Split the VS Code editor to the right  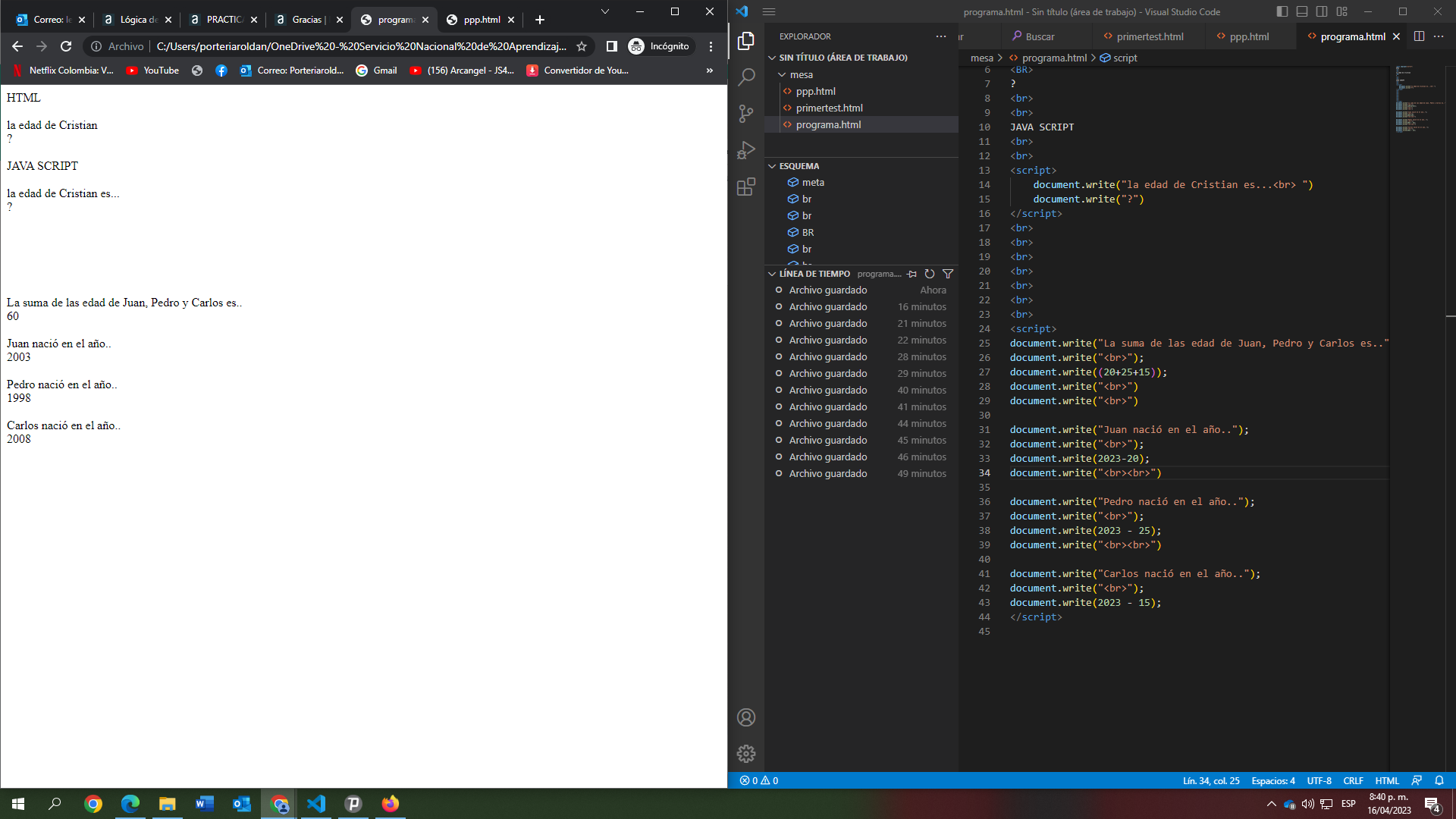(1419, 36)
